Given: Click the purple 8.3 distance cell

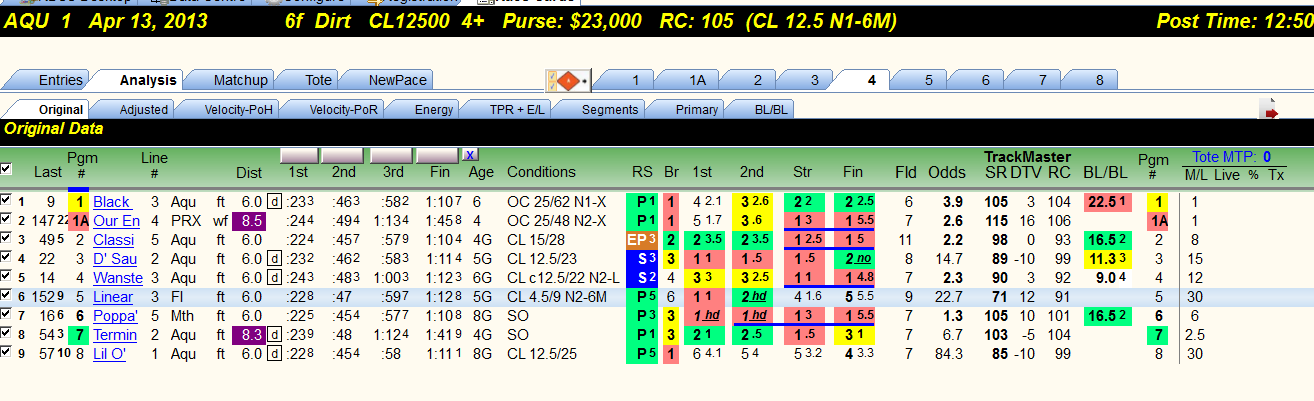Looking at the screenshot, I should click(x=250, y=335).
